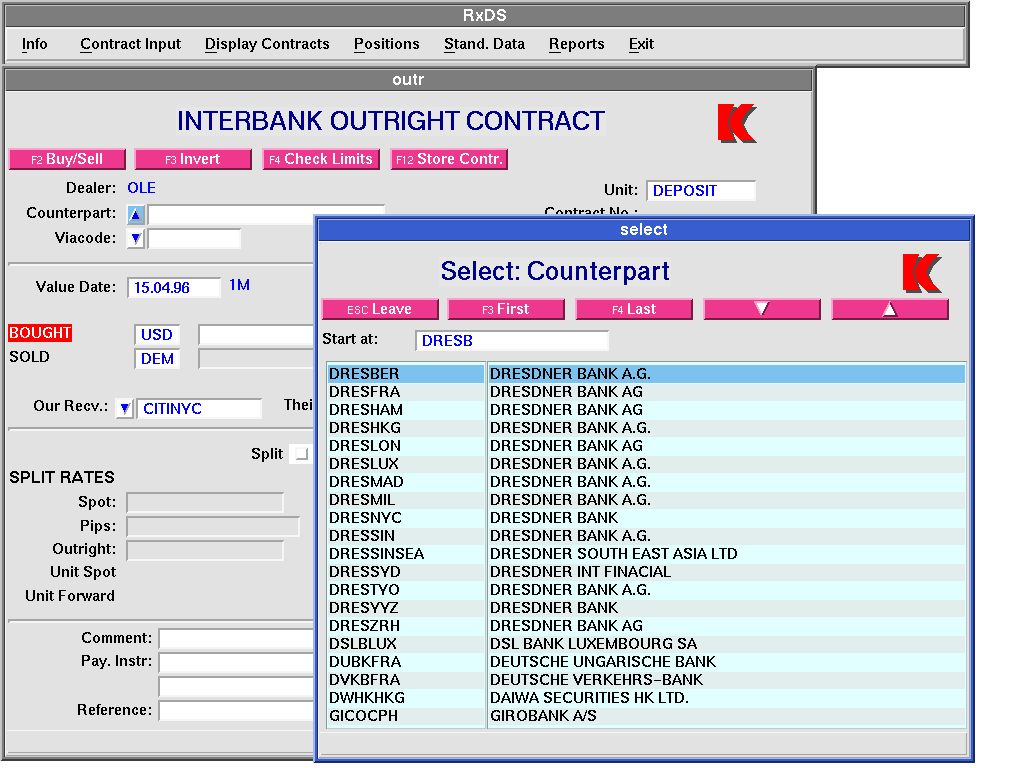
Task: Open the Viacode dropdown arrow
Action: (x=135, y=238)
